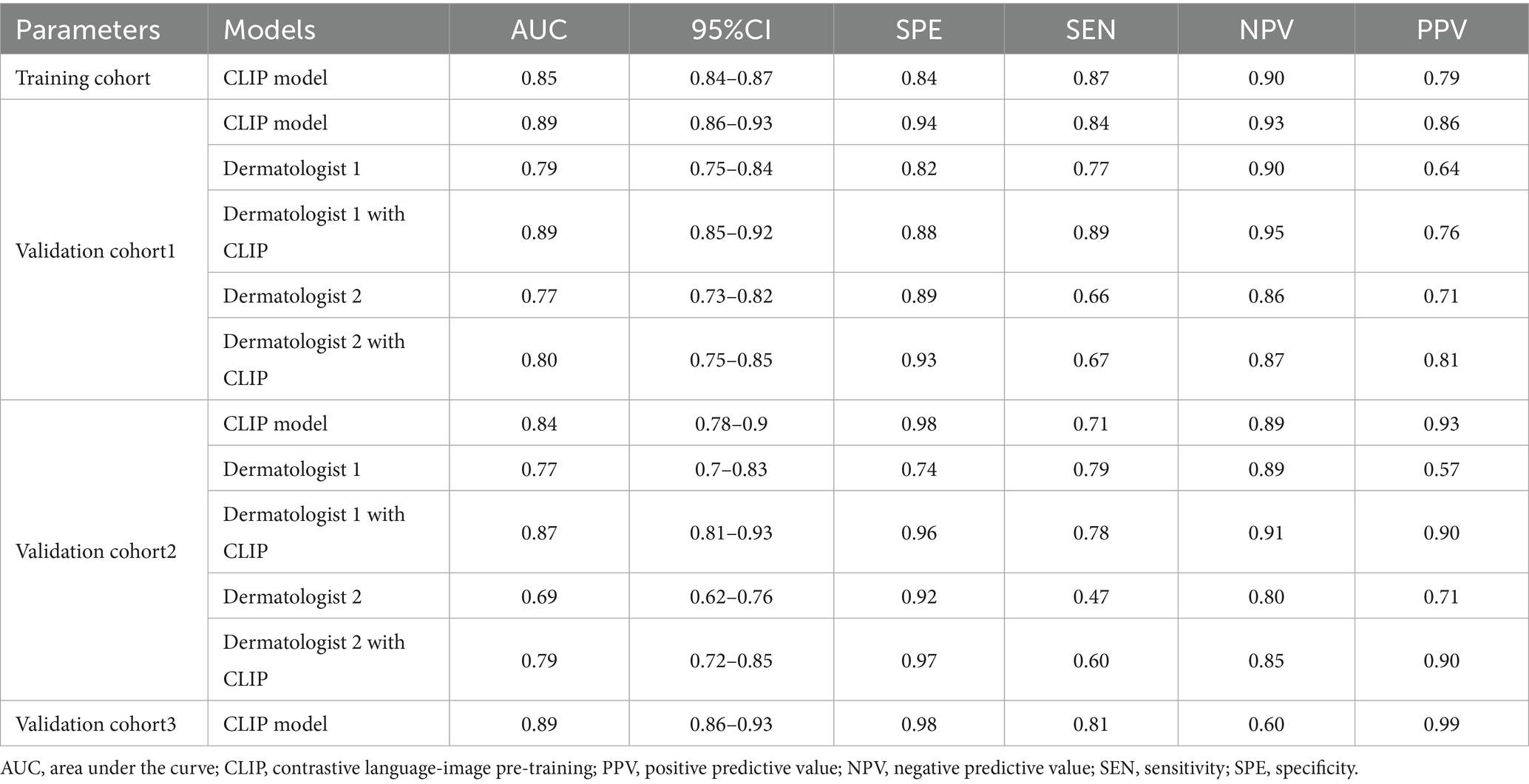Click the Models column header

pyautogui.click(x=269, y=30)
